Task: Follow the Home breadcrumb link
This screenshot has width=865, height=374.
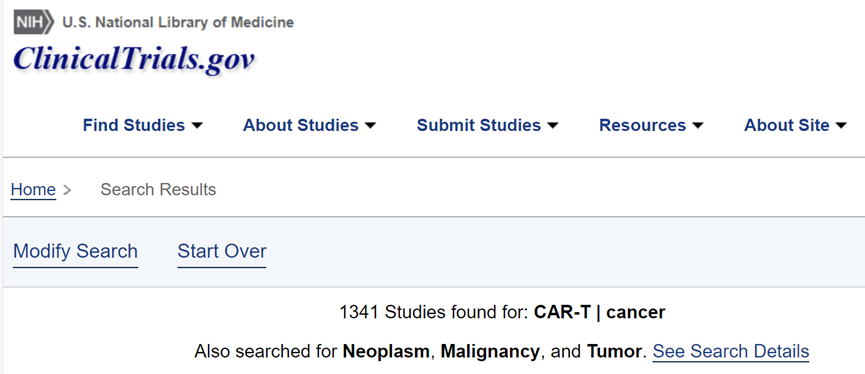Action: pyautogui.click(x=33, y=190)
